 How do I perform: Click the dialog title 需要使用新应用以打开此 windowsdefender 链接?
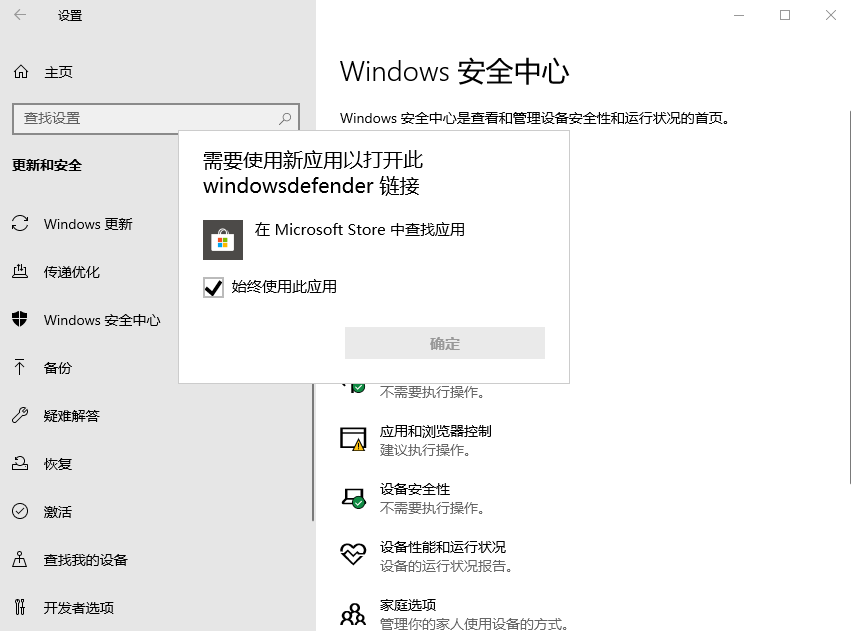coord(313,173)
